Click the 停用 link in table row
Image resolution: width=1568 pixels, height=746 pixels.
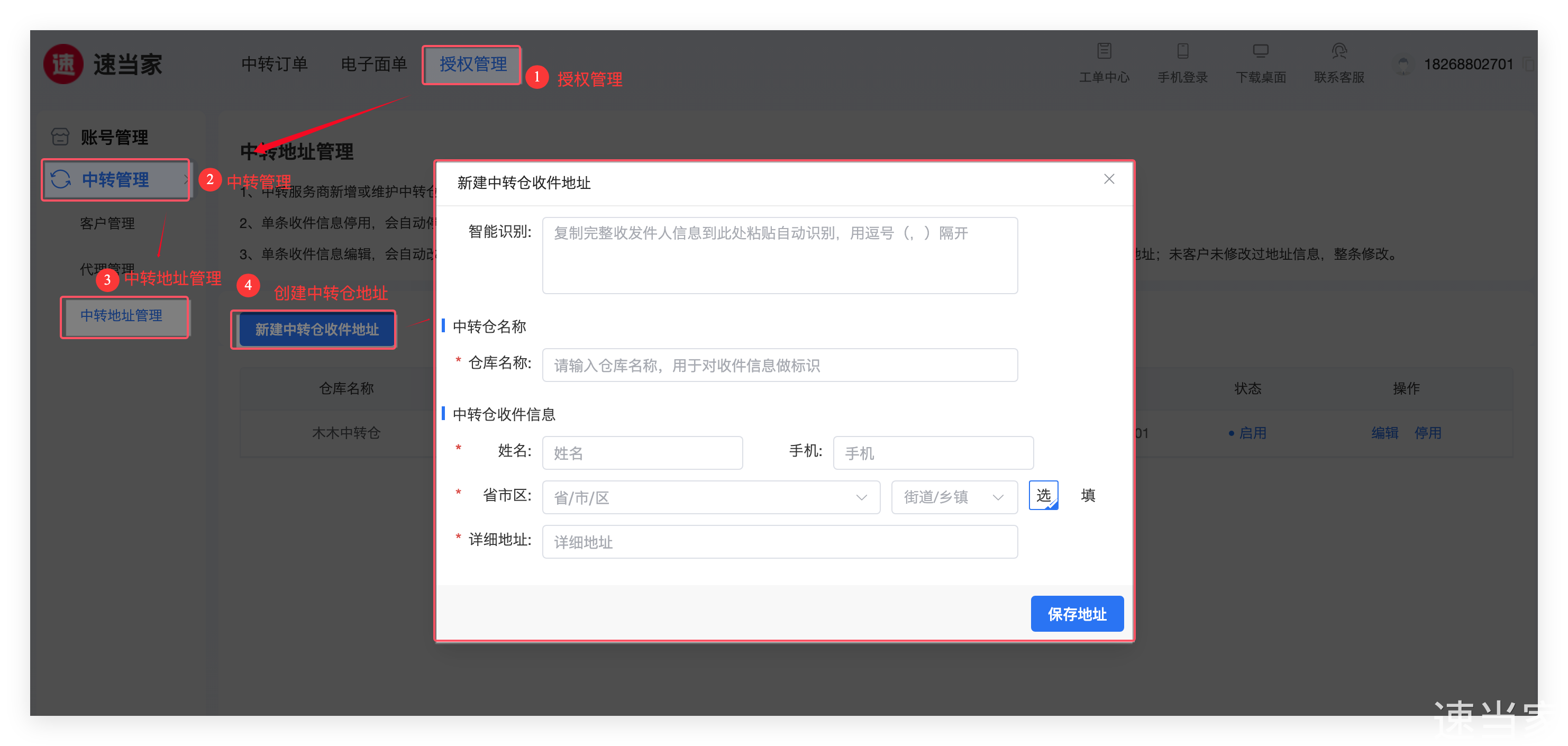(x=1427, y=433)
